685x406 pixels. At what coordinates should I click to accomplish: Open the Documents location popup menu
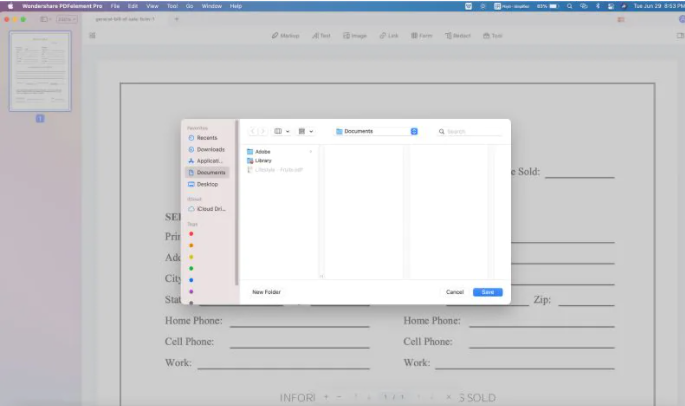click(377, 131)
